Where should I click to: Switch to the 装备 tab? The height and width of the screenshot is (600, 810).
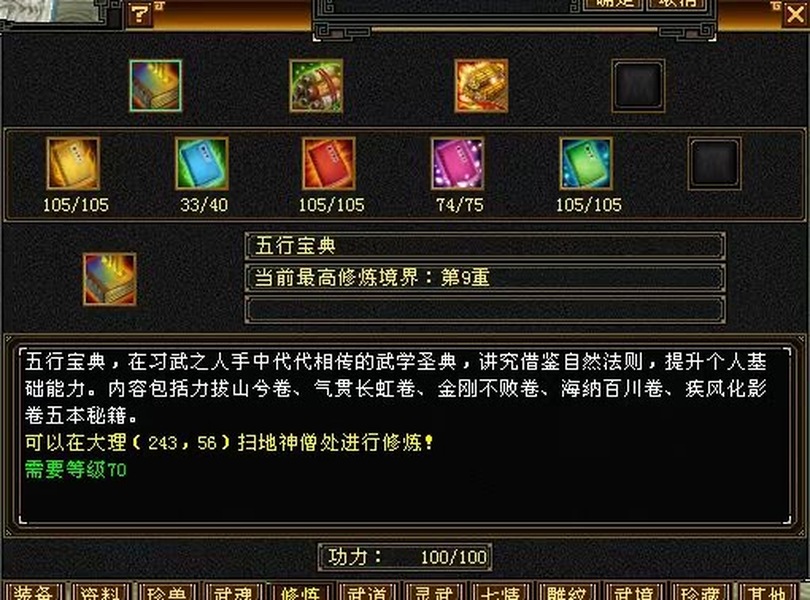(x=33, y=592)
